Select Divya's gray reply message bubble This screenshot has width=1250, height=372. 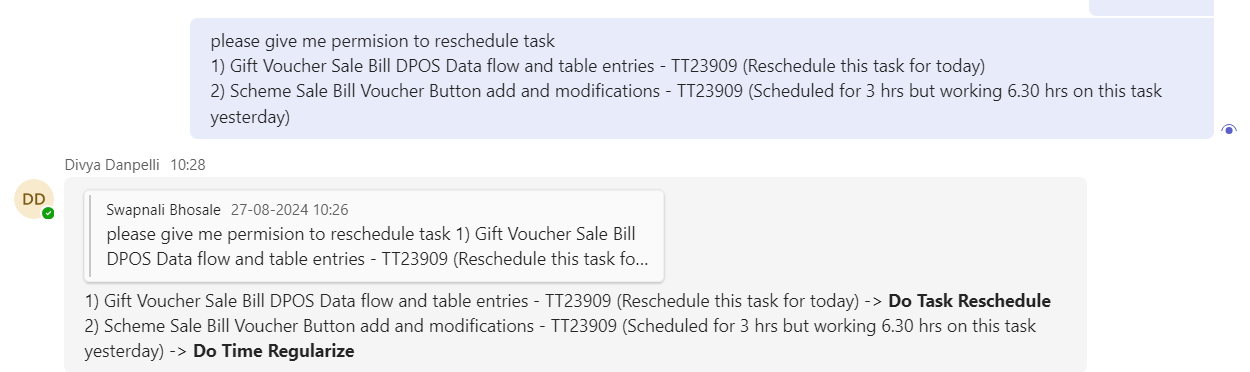[575, 274]
